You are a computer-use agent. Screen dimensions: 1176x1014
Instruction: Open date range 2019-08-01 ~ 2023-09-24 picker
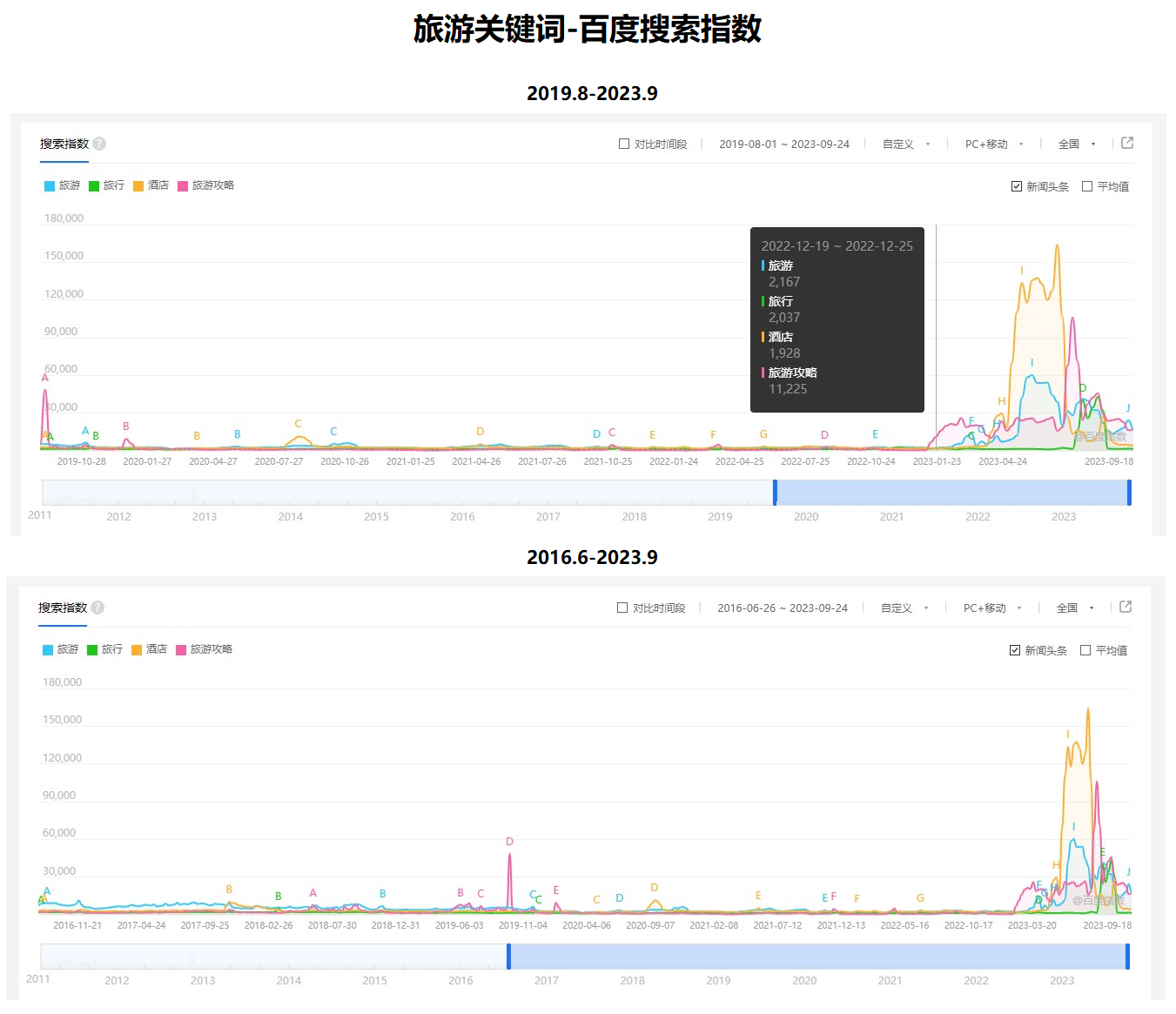point(784,144)
